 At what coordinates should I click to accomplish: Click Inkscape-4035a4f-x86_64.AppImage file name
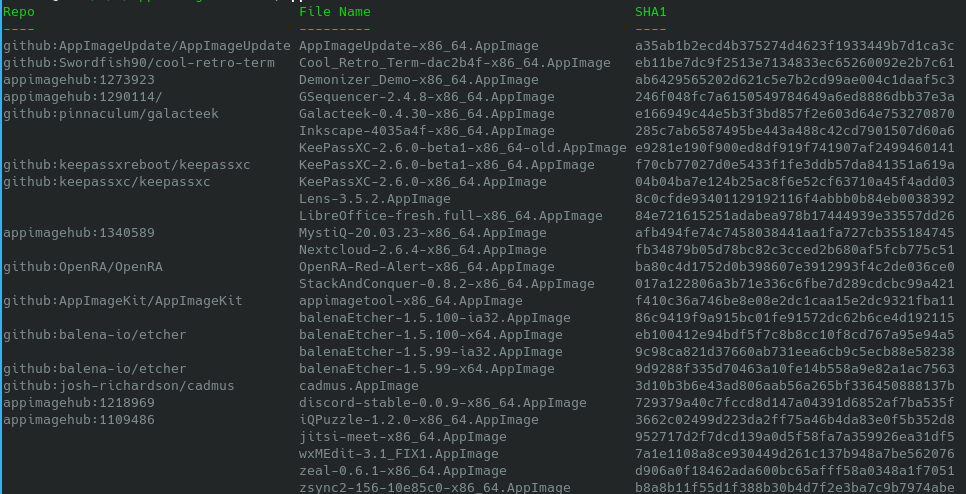point(427,131)
